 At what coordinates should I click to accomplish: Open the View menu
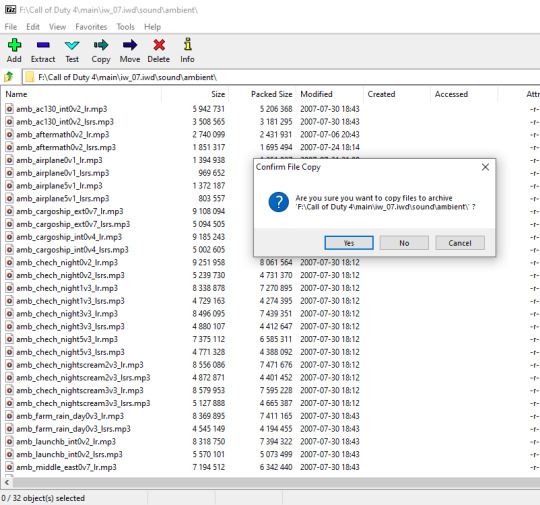[57, 27]
